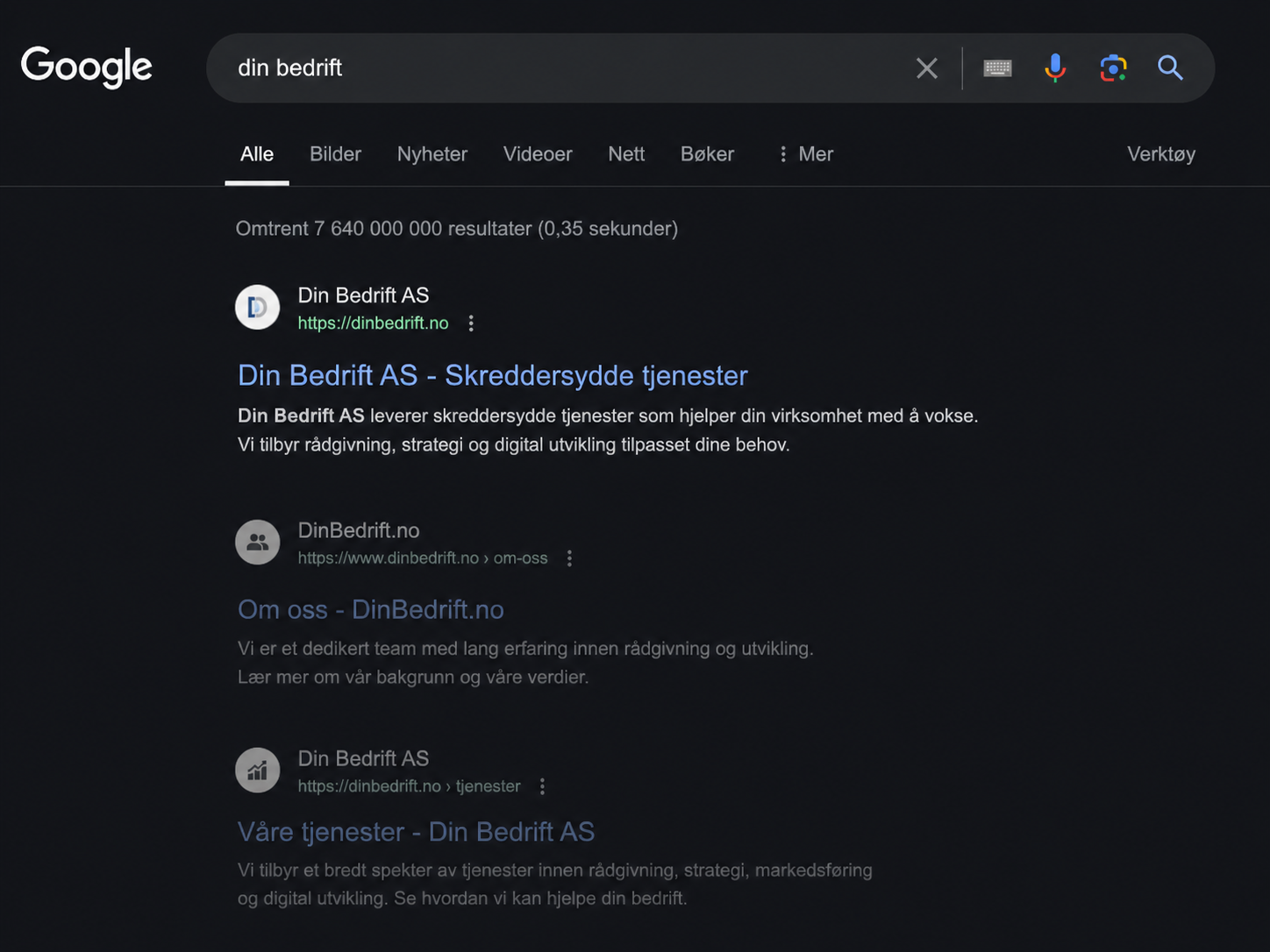Open the Verktøy search tools

click(1161, 154)
